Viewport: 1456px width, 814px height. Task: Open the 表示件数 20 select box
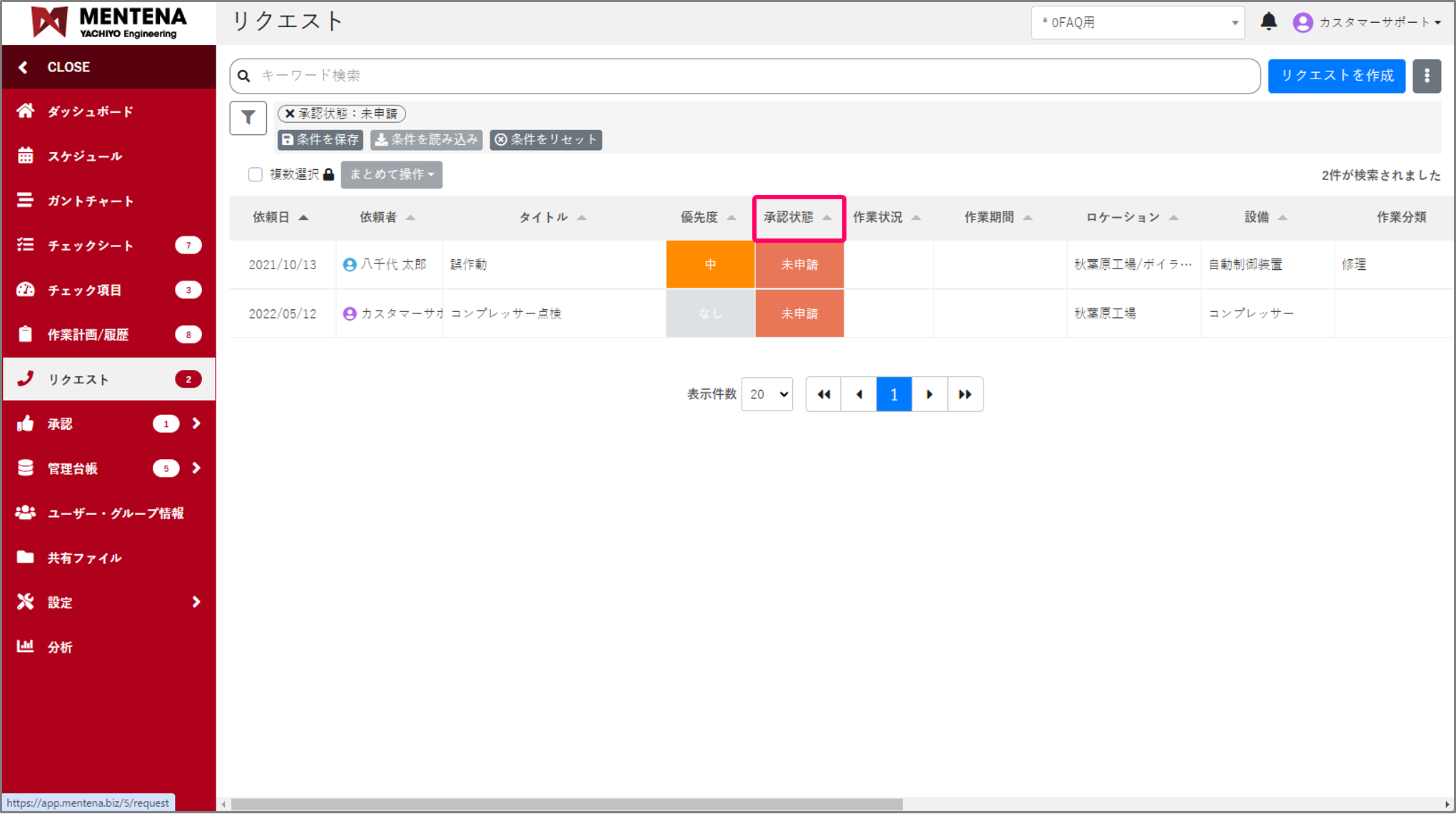[x=767, y=394]
